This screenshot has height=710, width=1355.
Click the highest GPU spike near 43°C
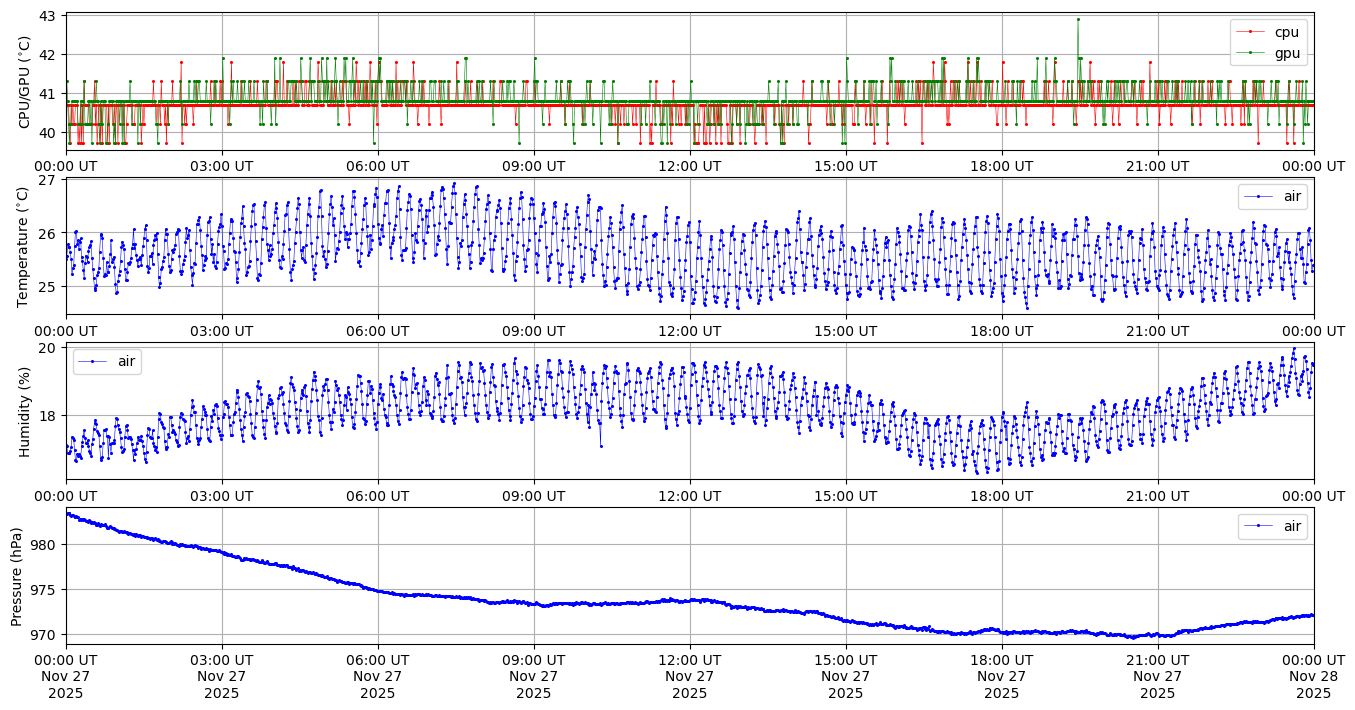(x=1078, y=19)
